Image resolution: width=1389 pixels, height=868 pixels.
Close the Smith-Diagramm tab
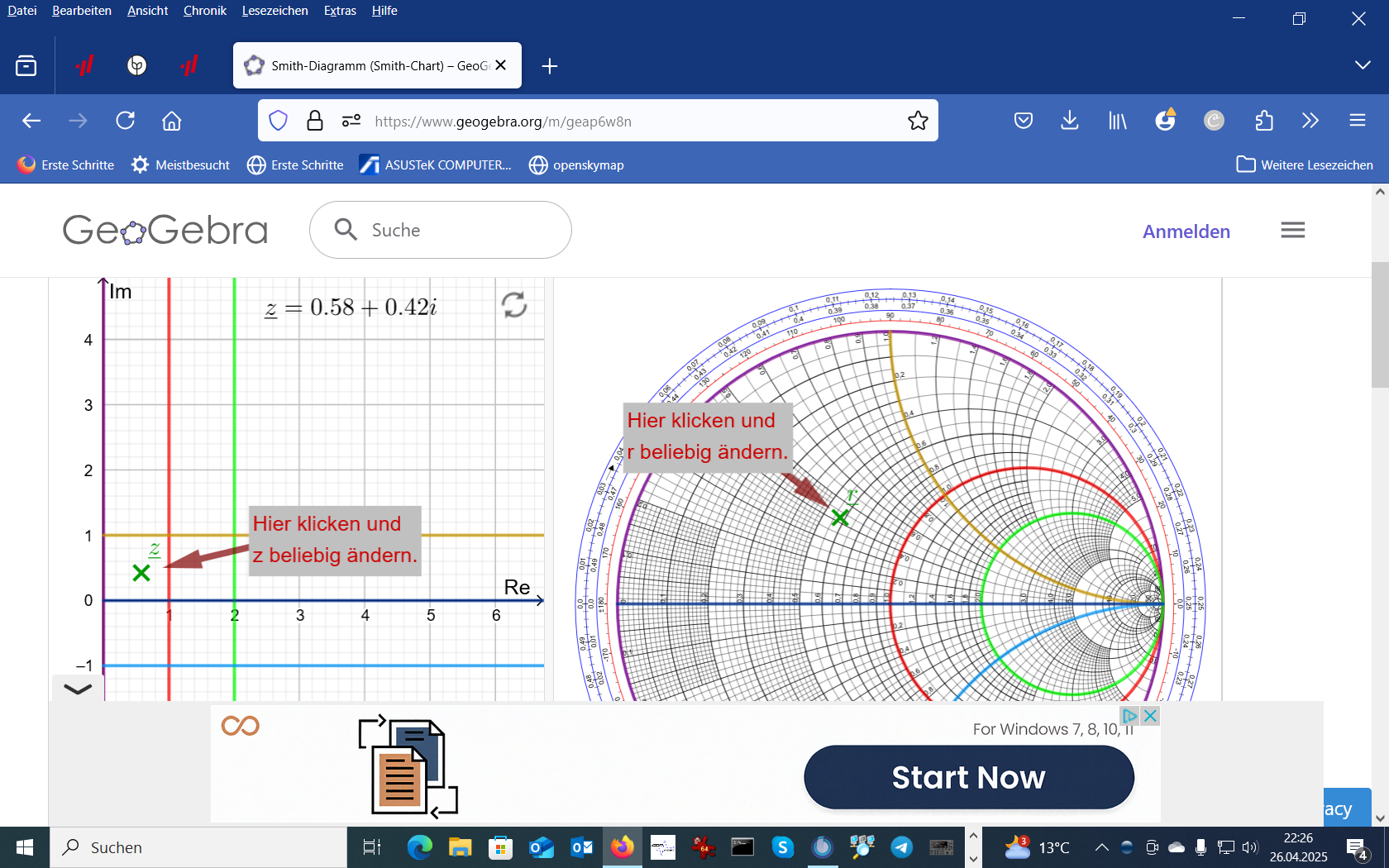(x=500, y=65)
